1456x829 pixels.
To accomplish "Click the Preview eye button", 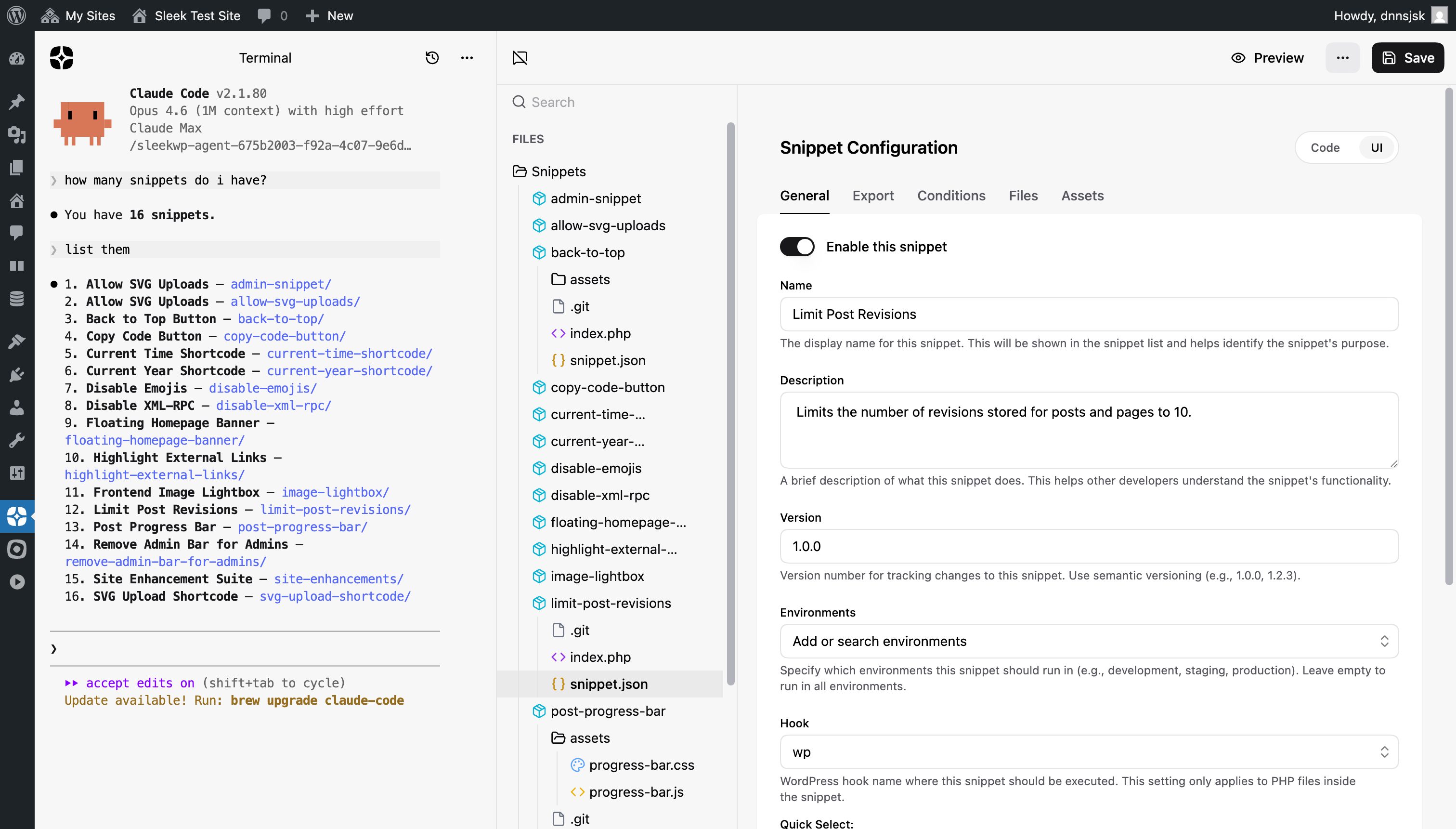I will tap(1267, 57).
